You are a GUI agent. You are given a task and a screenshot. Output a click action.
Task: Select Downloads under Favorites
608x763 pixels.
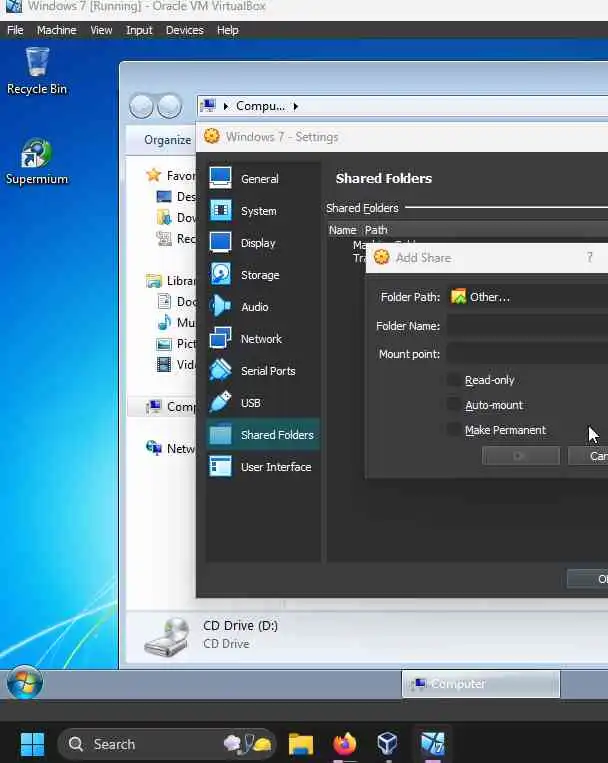coord(176,218)
